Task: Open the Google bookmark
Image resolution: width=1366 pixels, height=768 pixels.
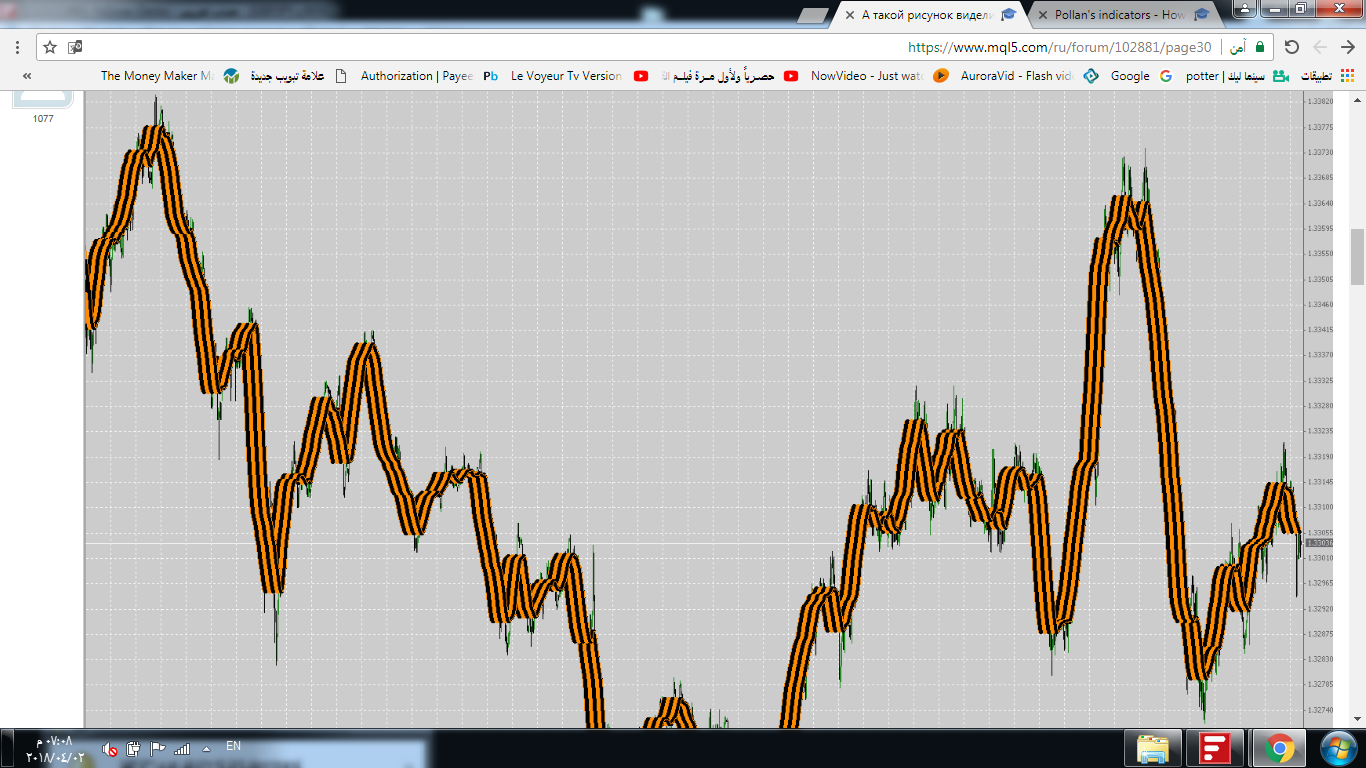Action: 1118,76
